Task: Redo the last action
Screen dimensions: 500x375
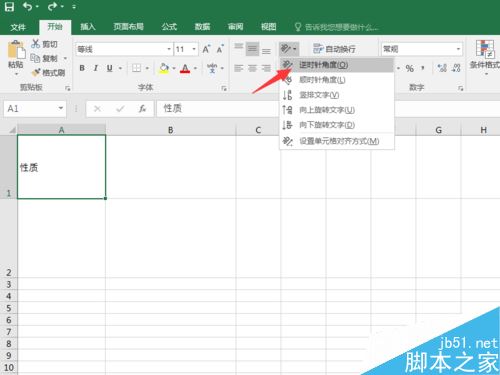Action: click(x=52, y=6)
